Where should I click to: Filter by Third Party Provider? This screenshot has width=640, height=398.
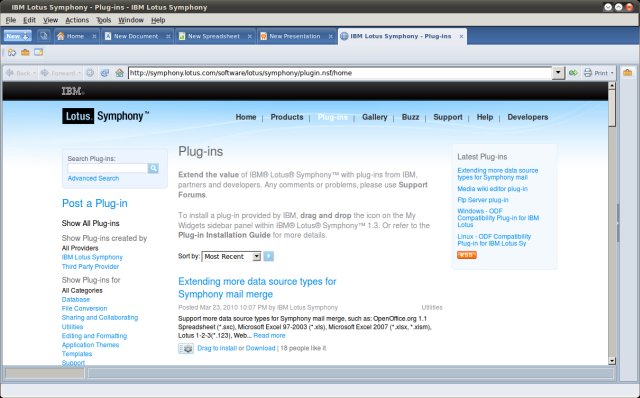pos(90,267)
